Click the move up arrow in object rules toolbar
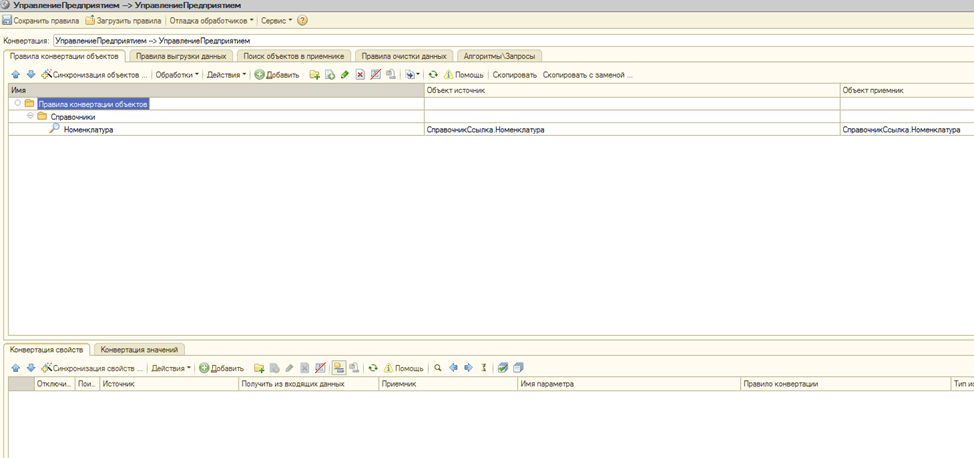Screen dimensions: 974x458 coord(15,75)
